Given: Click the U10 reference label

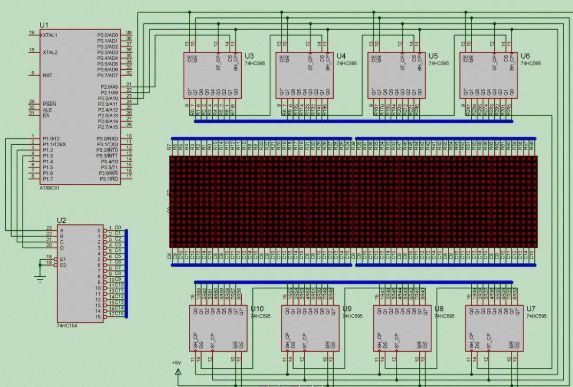Looking at the screenshot, I should click(x=257, y=309).
